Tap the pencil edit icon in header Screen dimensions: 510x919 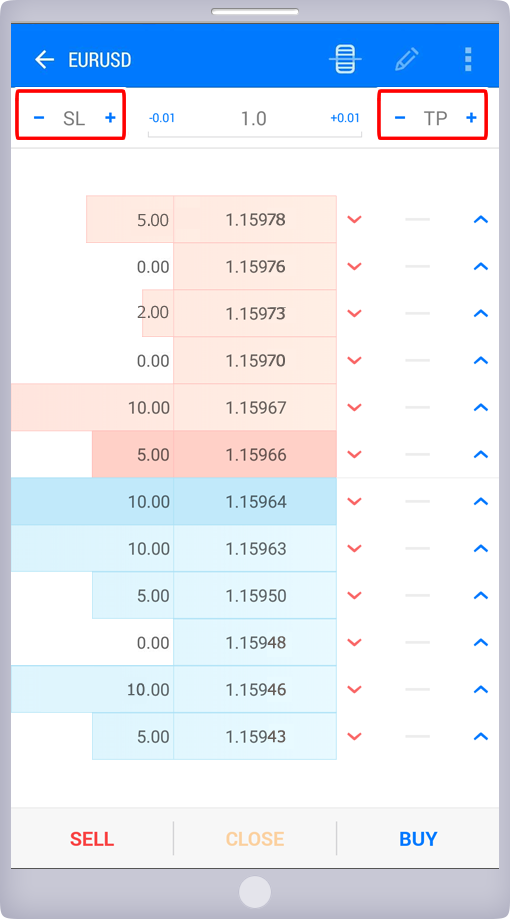click(x=406, y=59)
